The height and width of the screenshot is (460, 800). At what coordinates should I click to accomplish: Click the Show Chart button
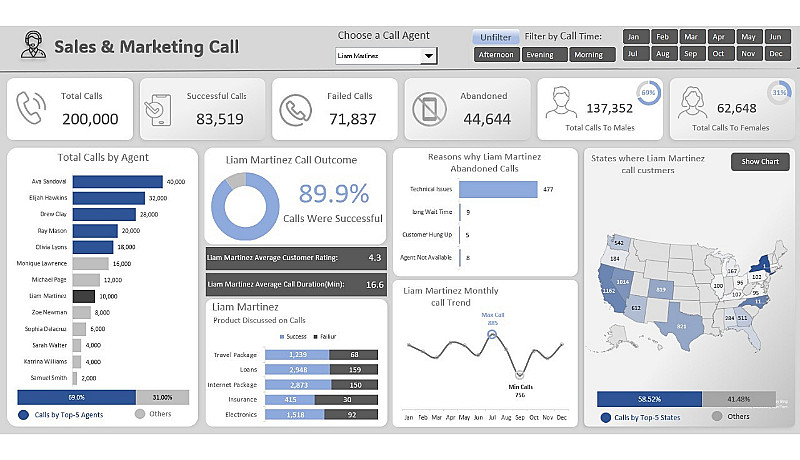click(x=760, y=162)
